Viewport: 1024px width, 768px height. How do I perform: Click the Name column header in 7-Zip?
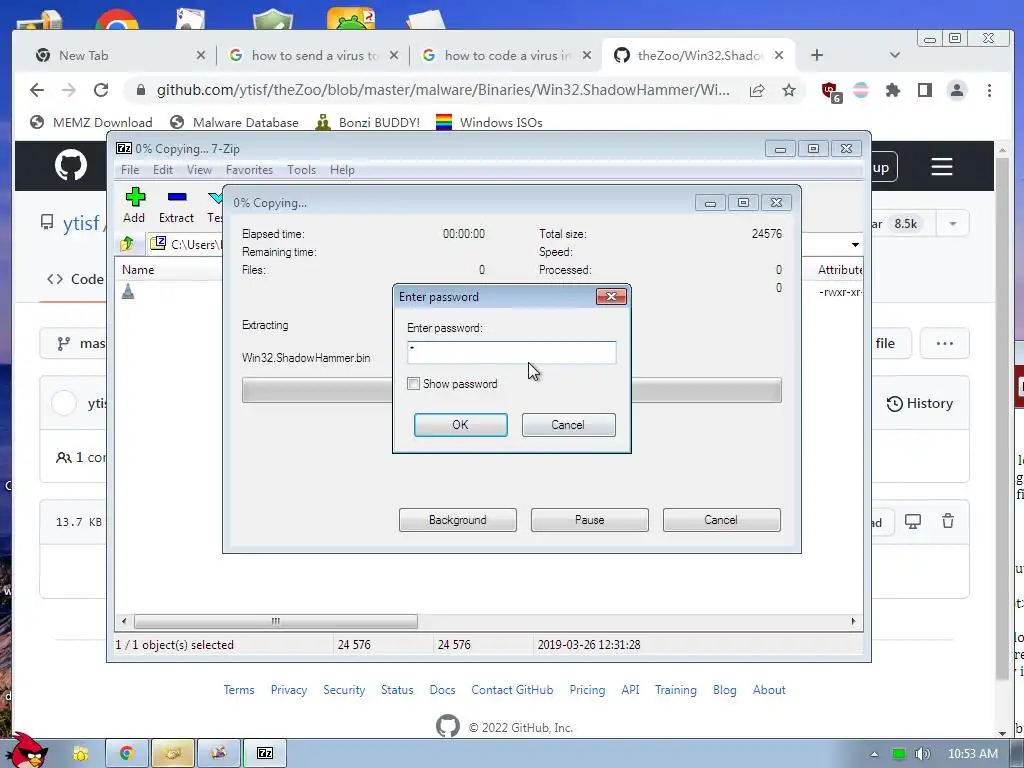coord(138,269)
